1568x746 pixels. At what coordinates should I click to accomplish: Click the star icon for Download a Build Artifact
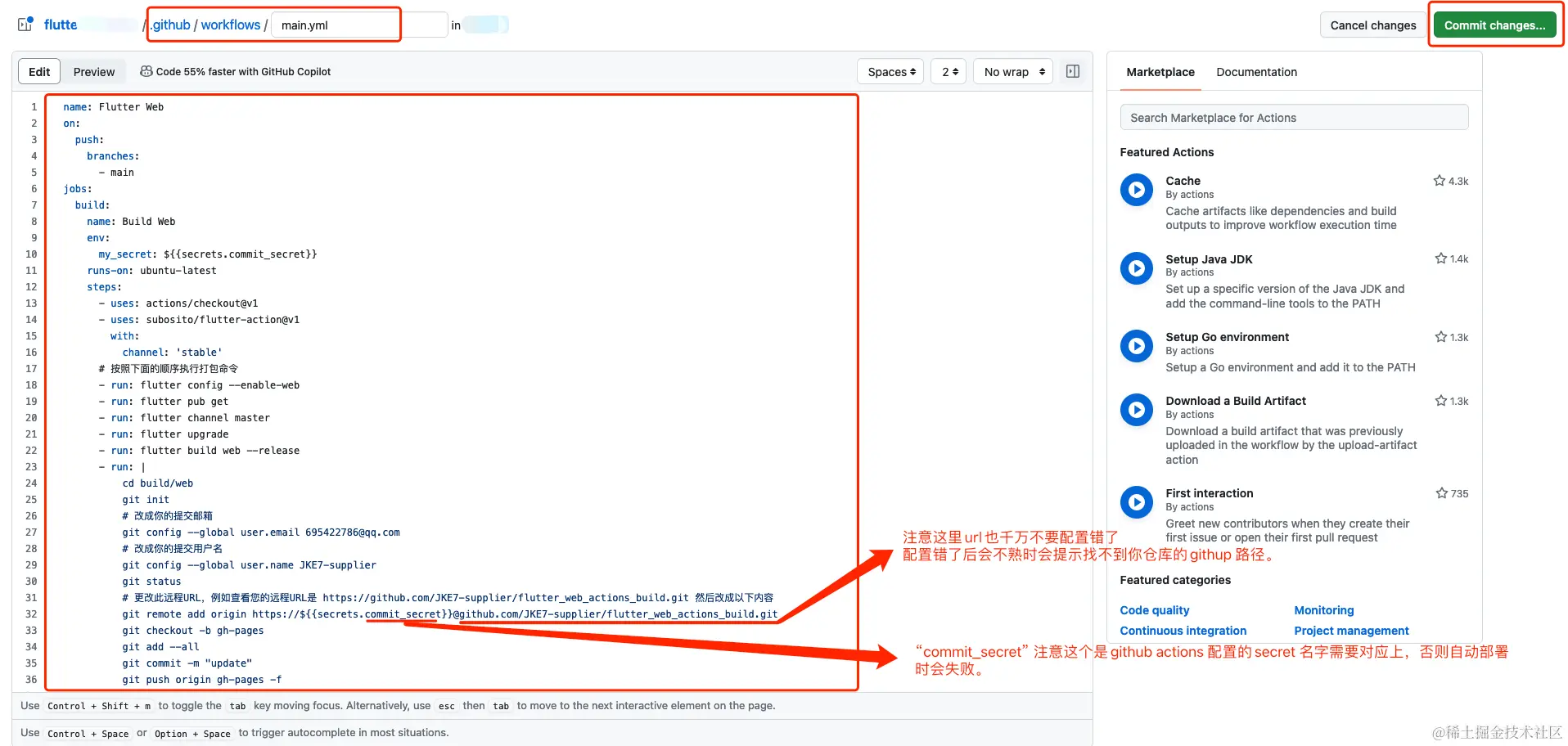[1441, 401]
